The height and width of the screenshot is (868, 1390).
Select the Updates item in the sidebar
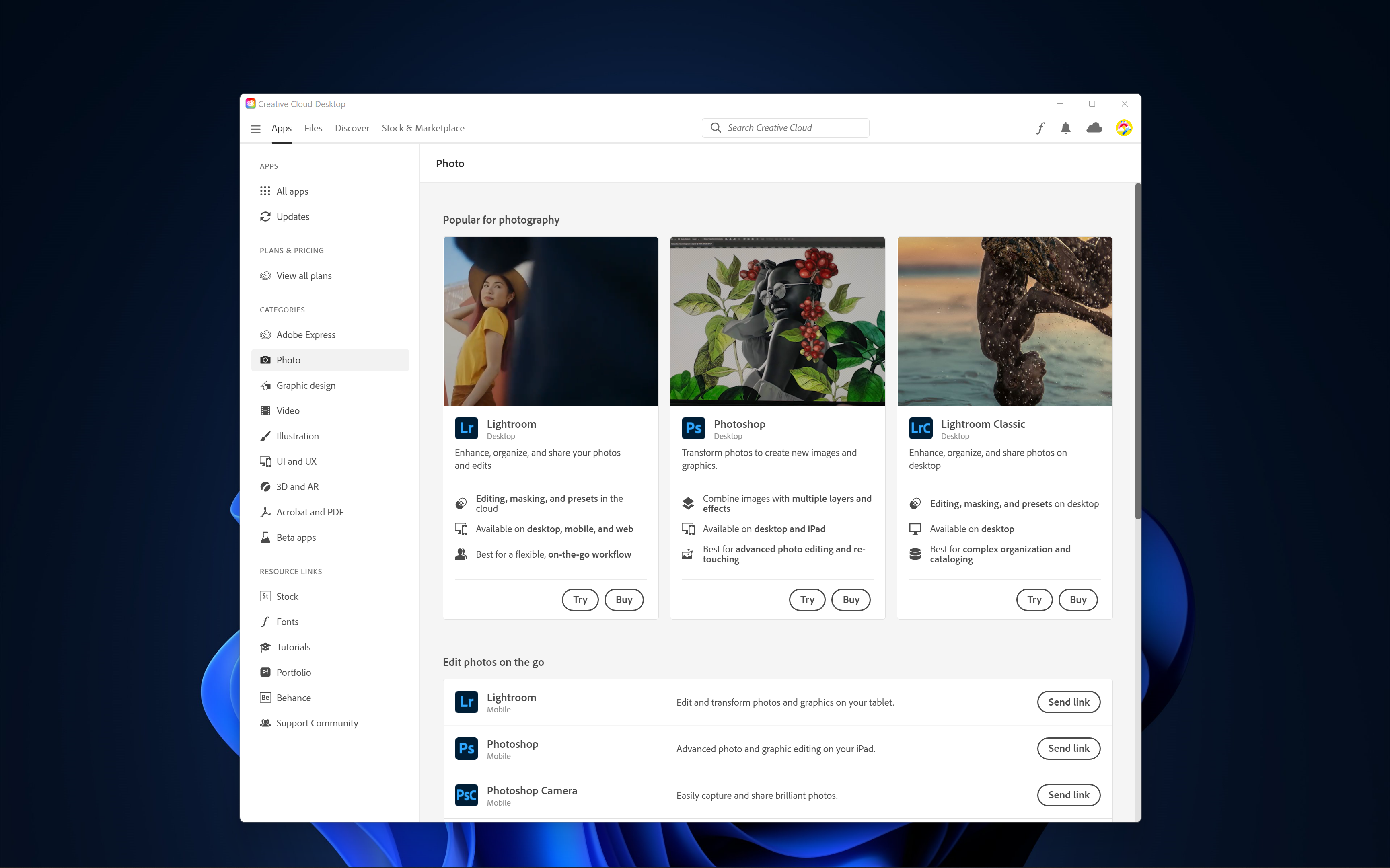[x=293, y=216]
